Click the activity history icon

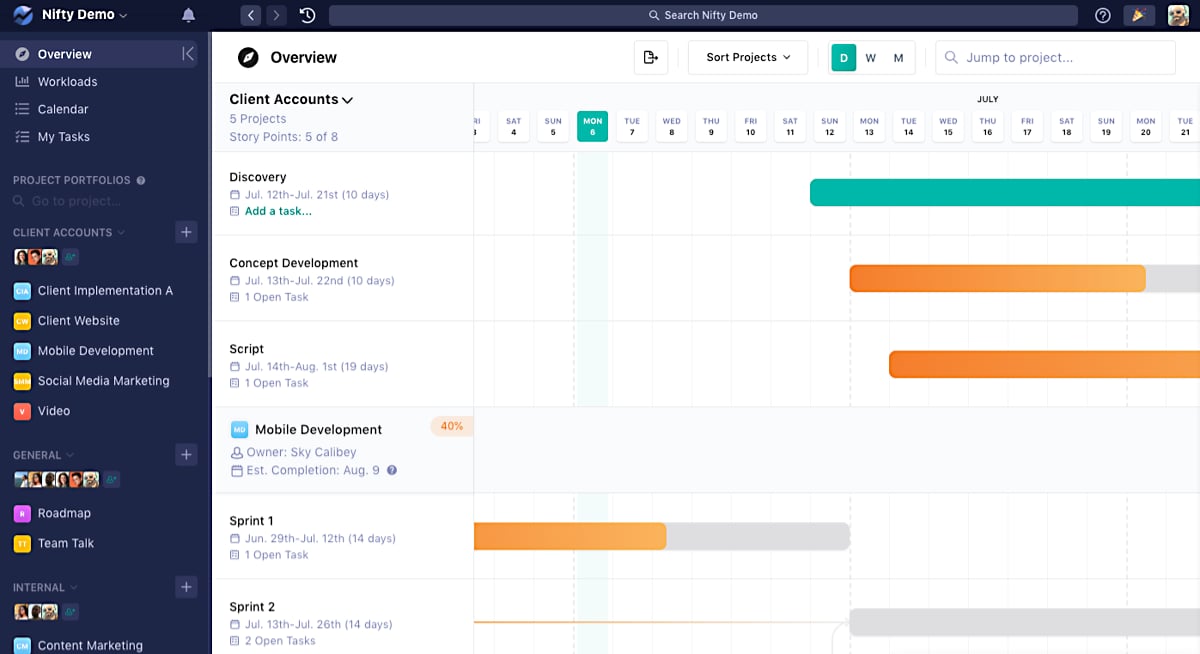[x=307, y=15]
